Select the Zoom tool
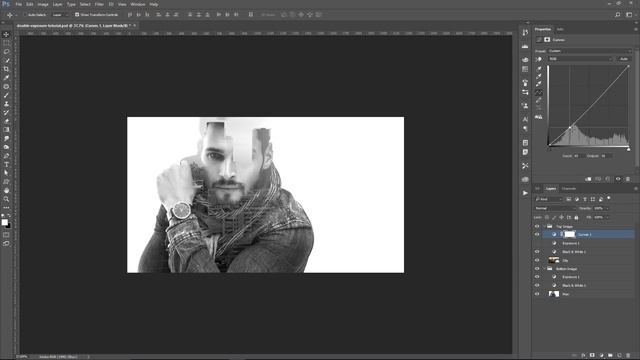This screenshot has height=360, width=640. (6, 199)
